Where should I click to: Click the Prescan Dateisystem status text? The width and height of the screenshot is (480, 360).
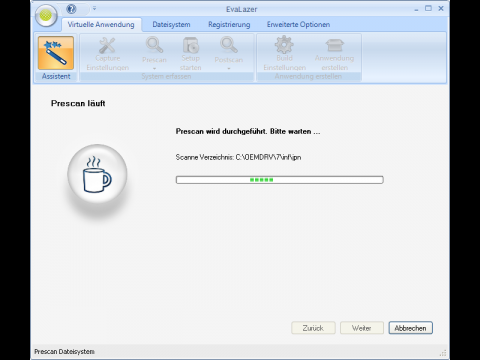click(64, 352)
